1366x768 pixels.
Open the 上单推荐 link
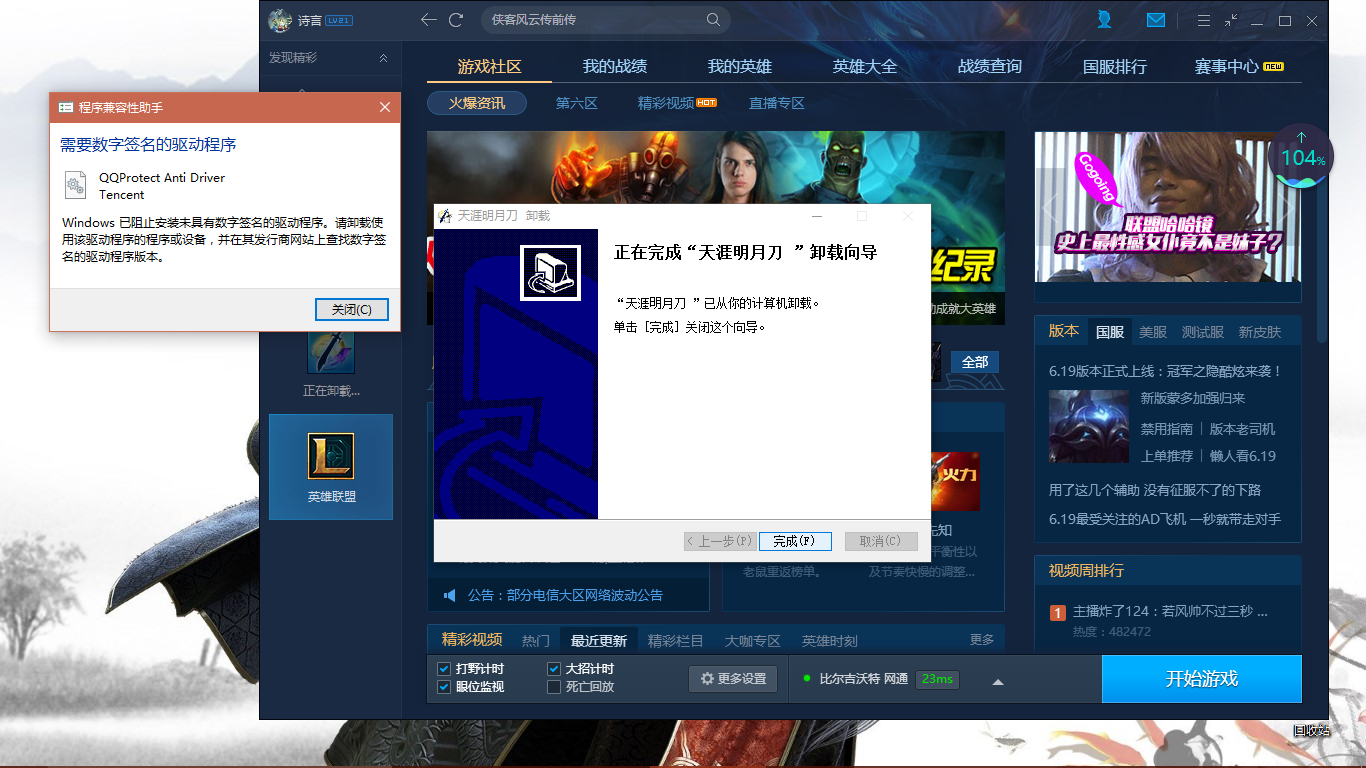click(1167, 456)
